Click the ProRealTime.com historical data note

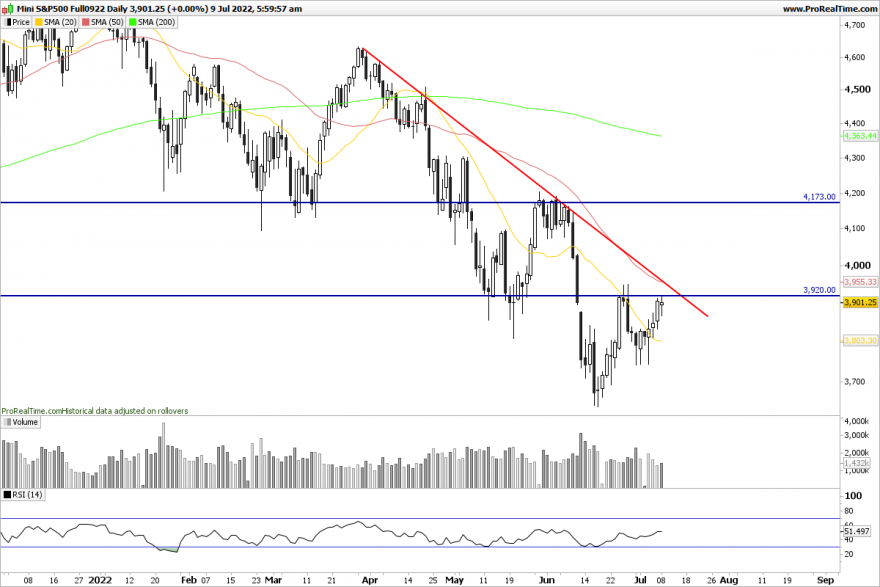pos(95,411)
